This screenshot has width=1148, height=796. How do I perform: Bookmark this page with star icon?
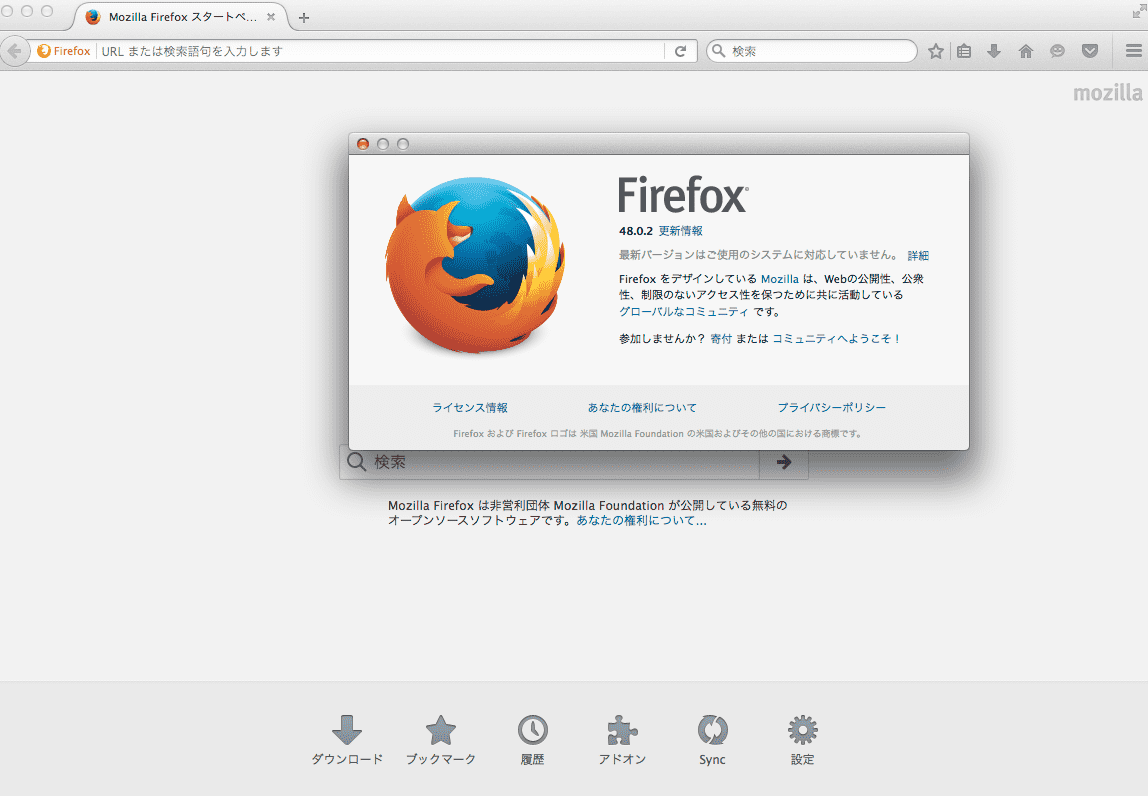pos(936,51)
